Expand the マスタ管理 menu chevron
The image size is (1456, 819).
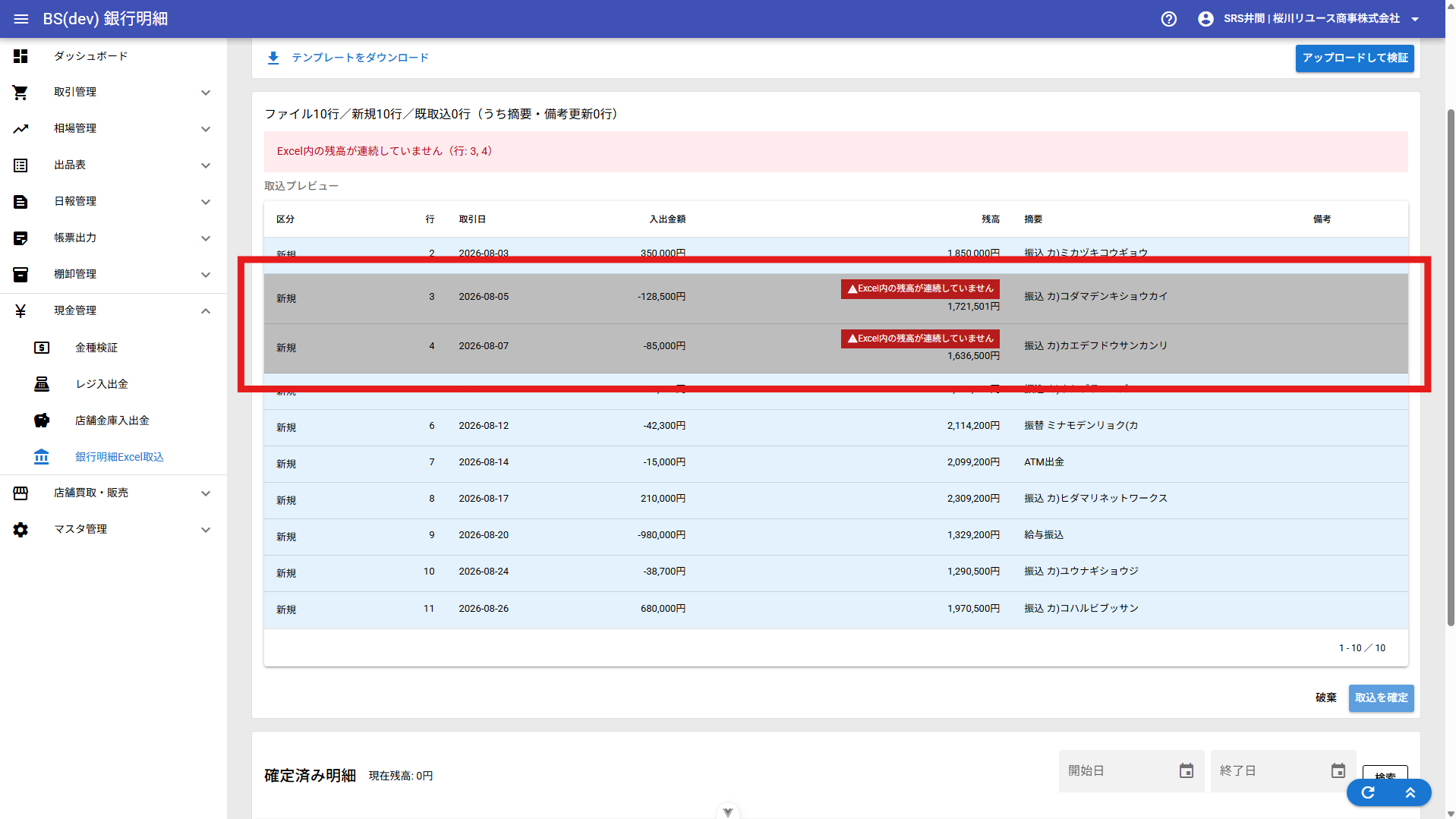pos(206,530)
